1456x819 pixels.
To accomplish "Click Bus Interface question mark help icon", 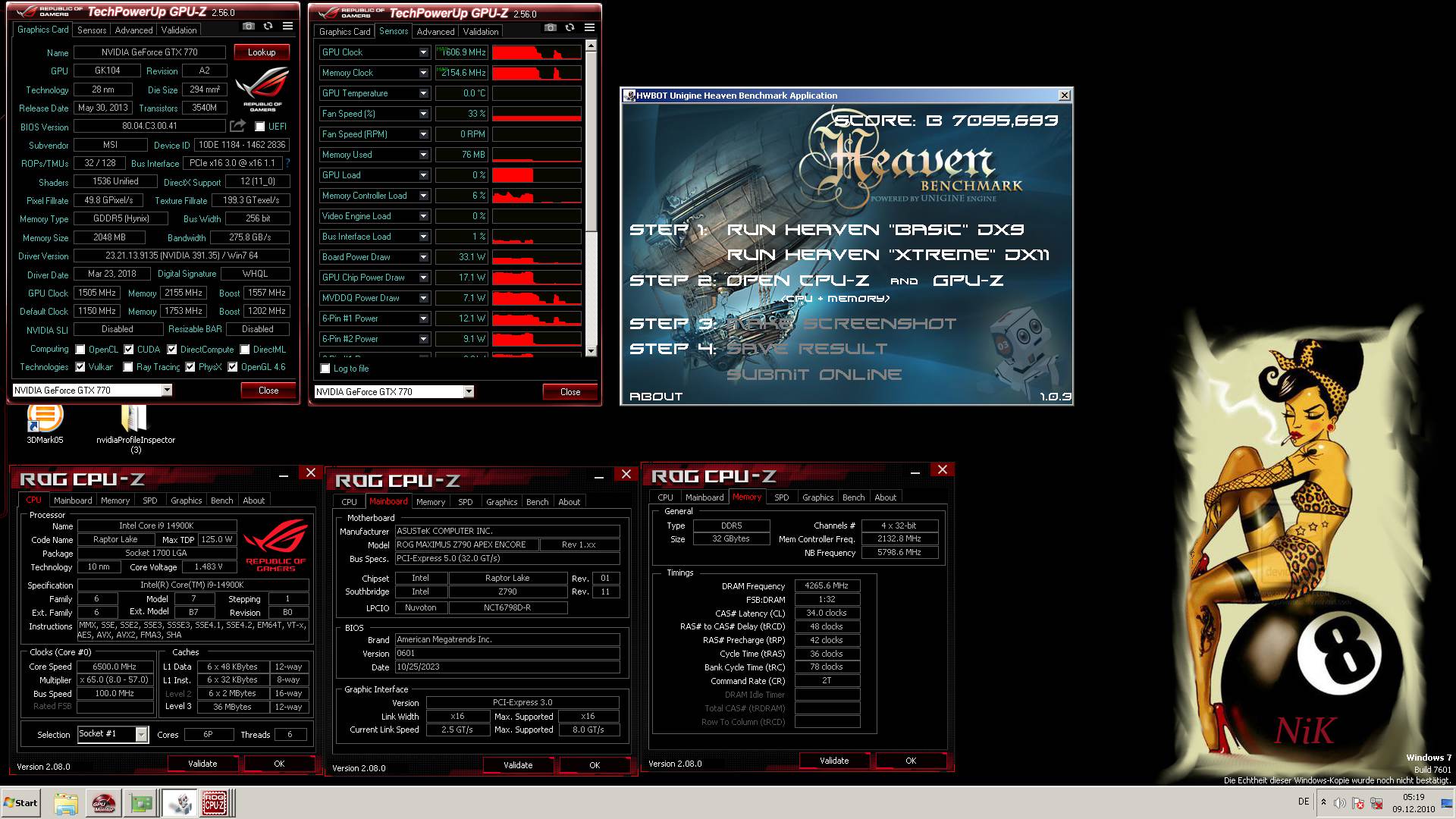I will click(x=287, y=163).
